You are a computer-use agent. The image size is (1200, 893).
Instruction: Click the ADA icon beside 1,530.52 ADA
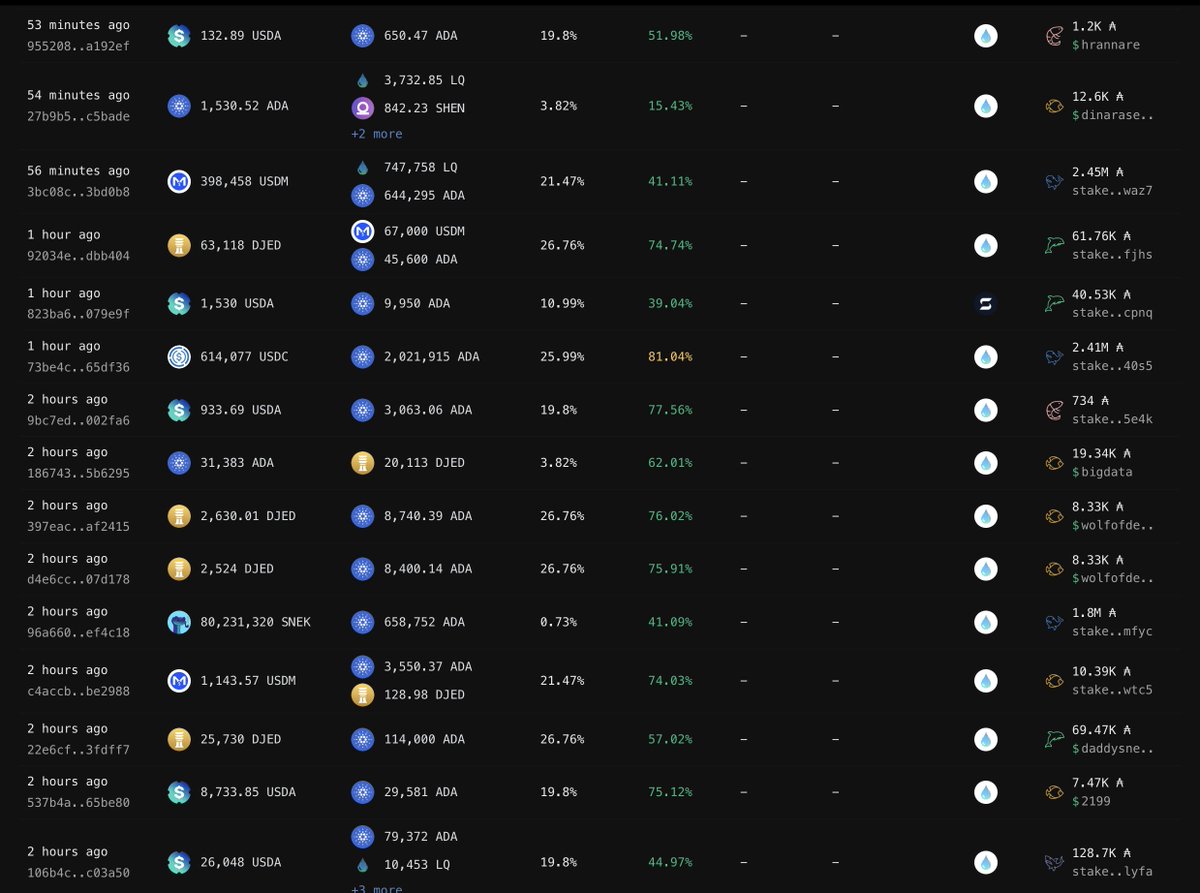click(179, 106)
